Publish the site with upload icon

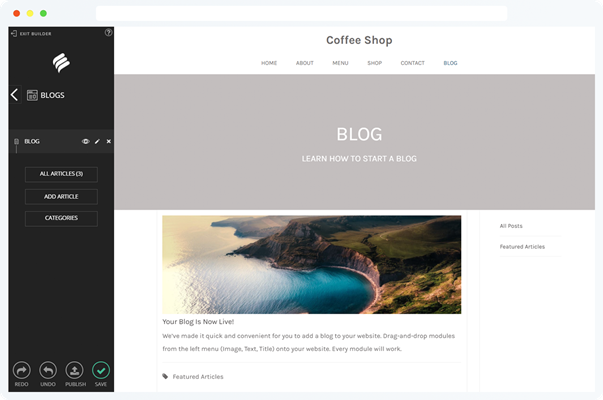pyautogui.click(x=75, y=370)
